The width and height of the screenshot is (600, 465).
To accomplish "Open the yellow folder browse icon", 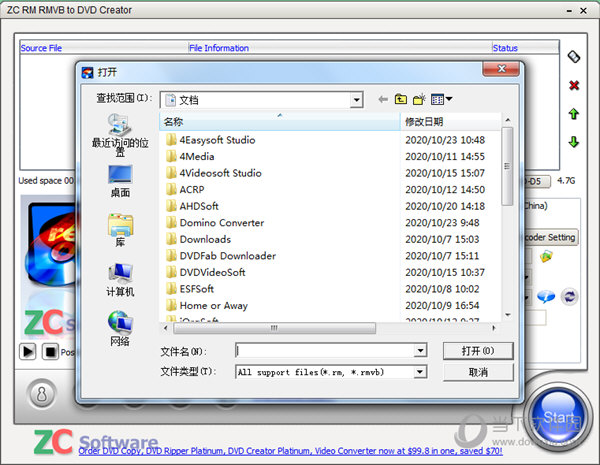I will click(x=546, y=255).
